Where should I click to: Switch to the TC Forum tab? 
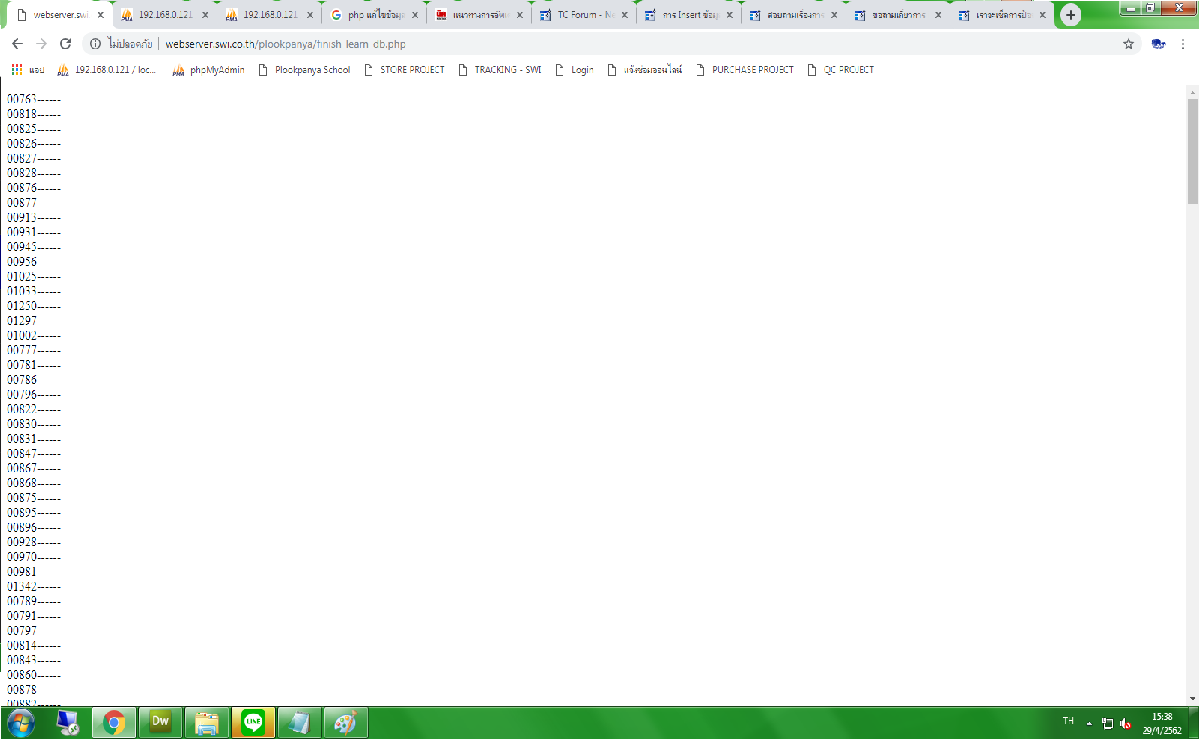coord(583,16)
